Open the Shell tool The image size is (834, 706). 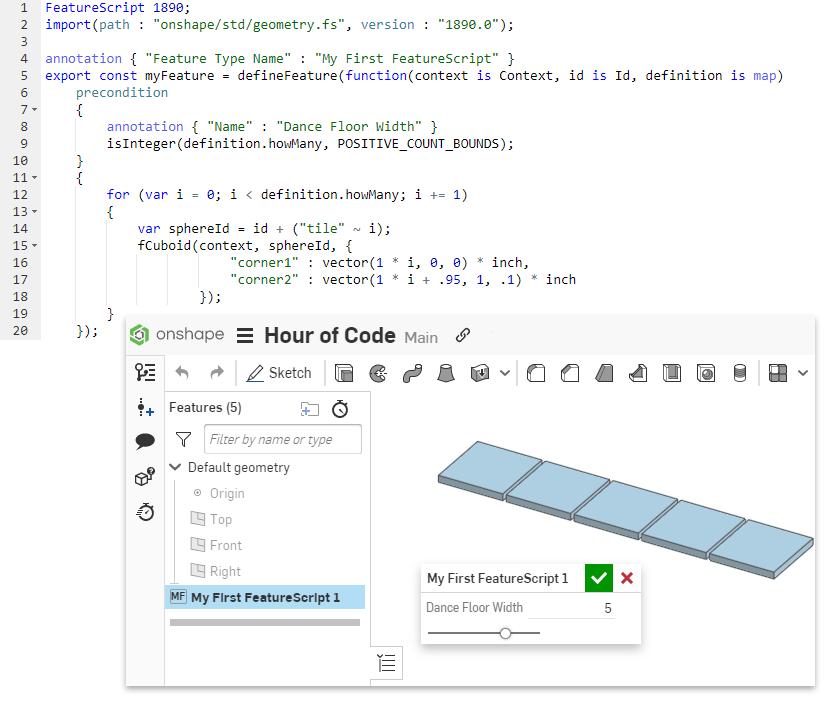coord(672,372)
